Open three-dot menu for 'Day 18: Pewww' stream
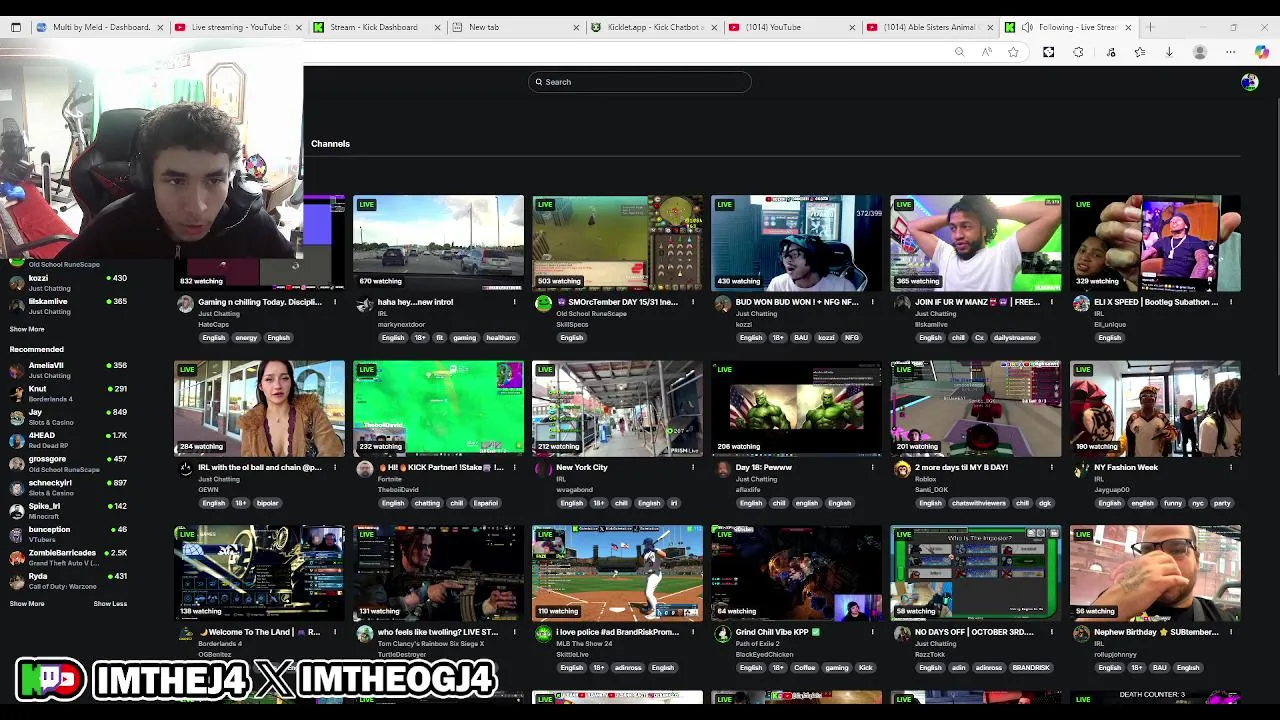The image size is (1280, 720). [x=872, y=467]
